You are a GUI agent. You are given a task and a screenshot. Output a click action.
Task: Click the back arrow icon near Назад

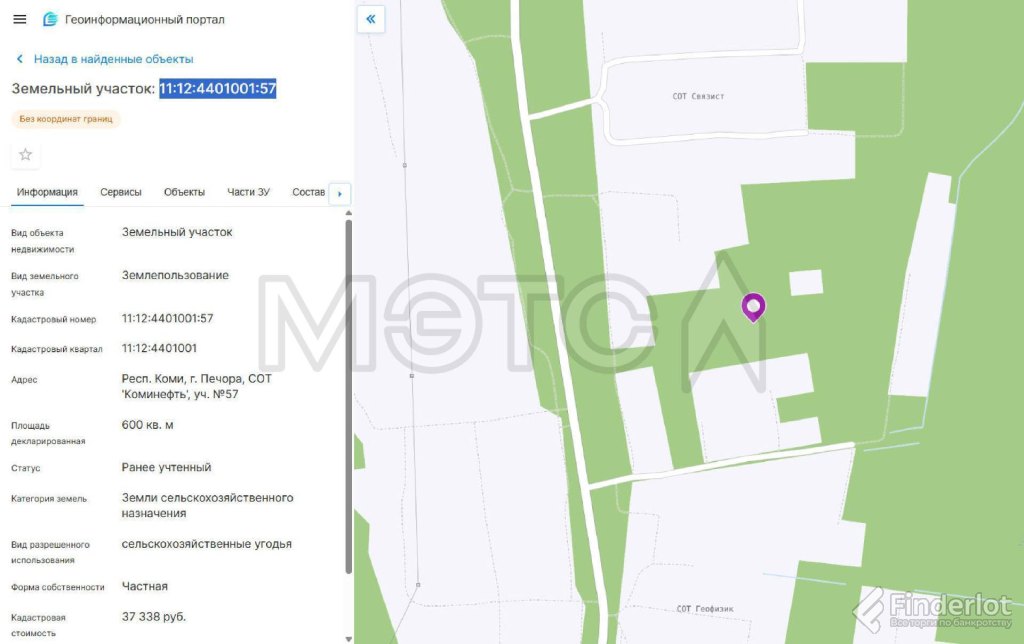point(19,59)
